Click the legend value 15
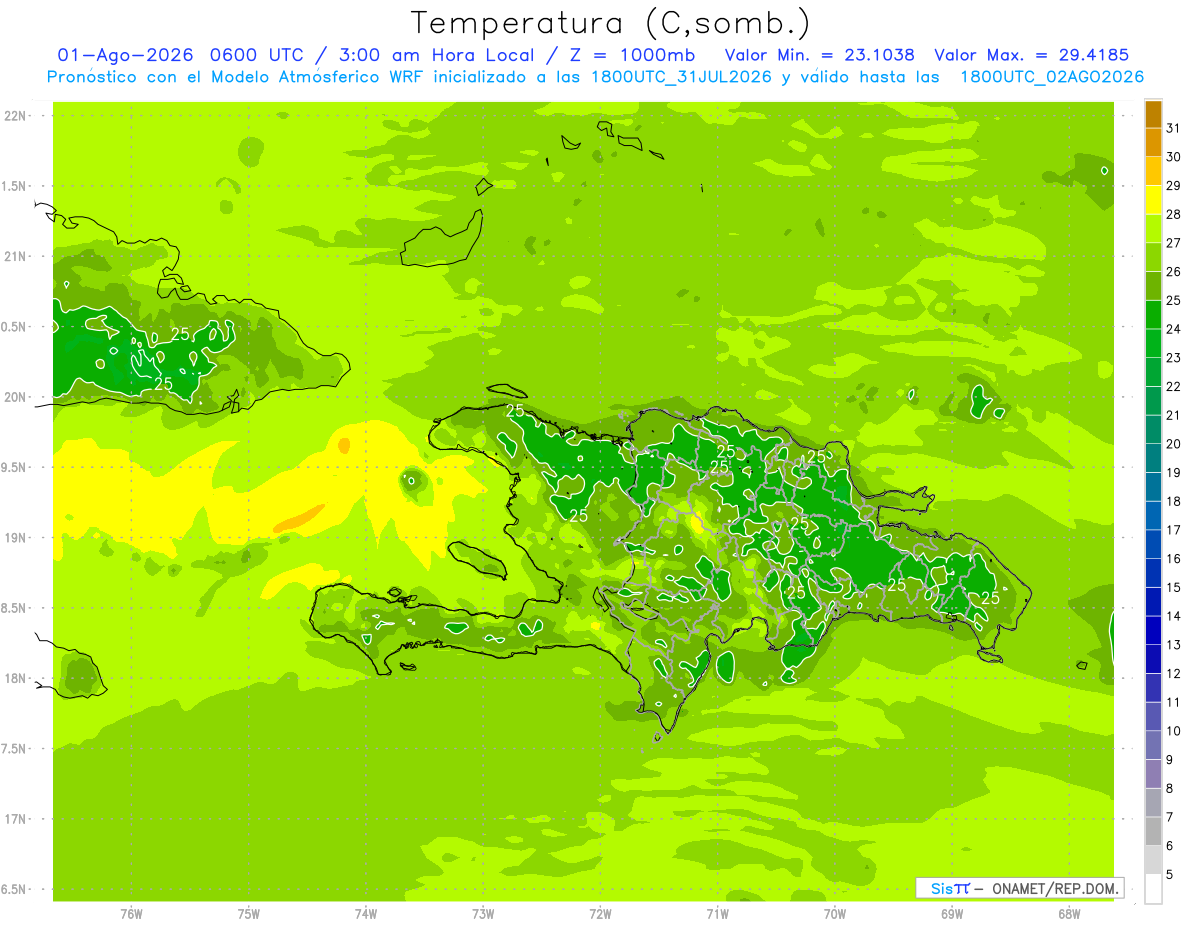This screenshot has width=1200, height=927. (x=1174, y=587)
